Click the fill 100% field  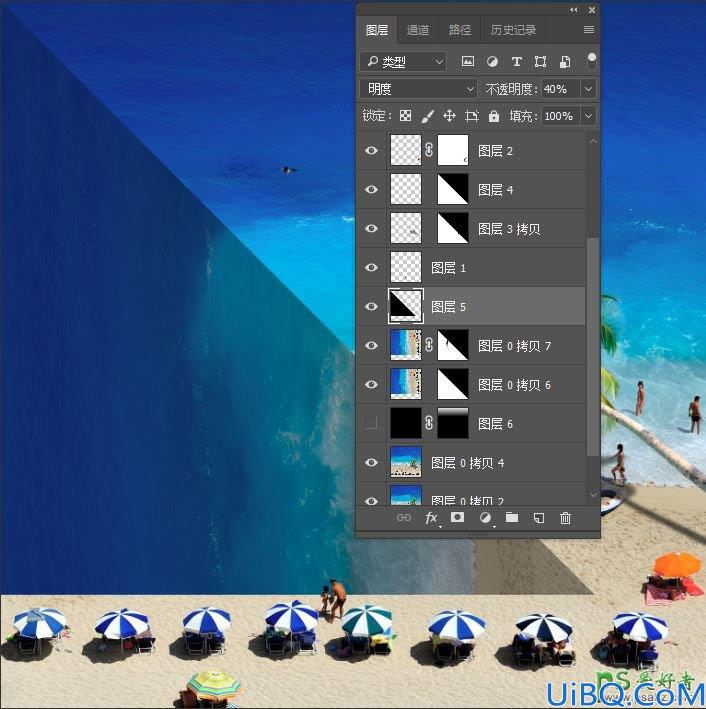click(x=561, y=116)
